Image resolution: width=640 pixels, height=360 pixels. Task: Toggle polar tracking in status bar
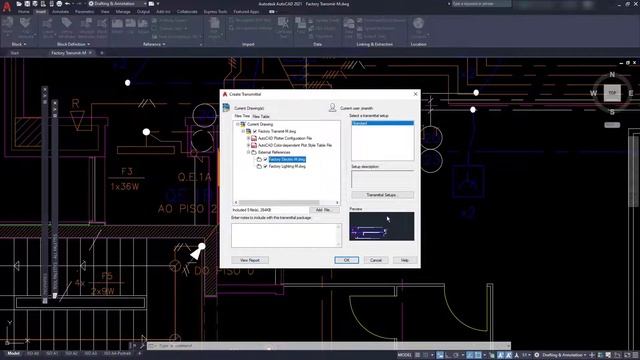click(x=456, y=355)
